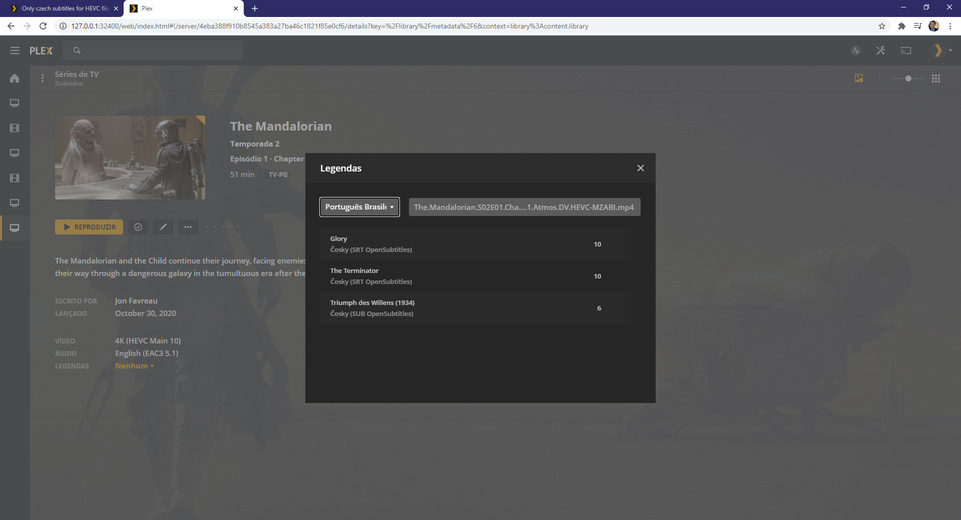The width and height of the screenshot is (961, 520).
Task: Open Plex settings wrench icon
Action: pos(881,51)
